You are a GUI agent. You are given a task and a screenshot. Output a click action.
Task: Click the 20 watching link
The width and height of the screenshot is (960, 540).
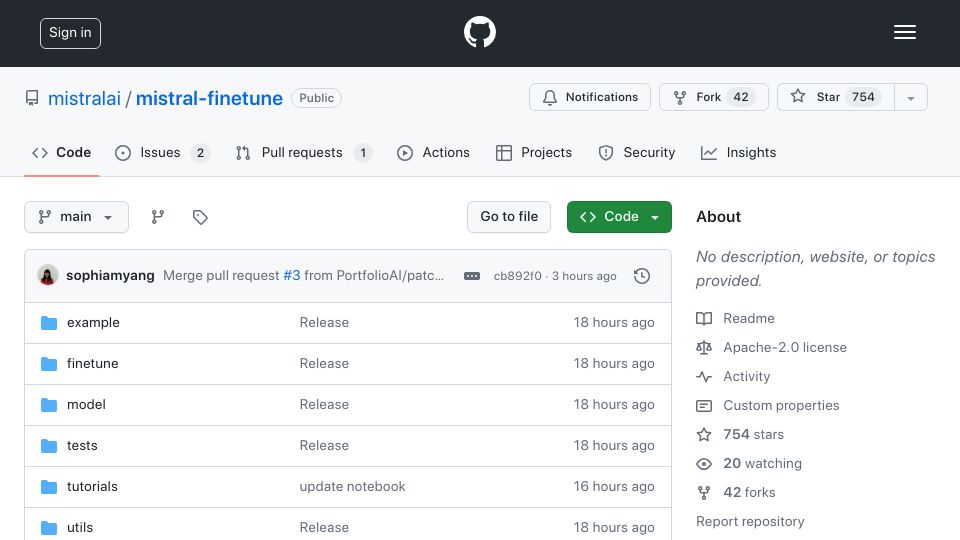click(762, 463)
